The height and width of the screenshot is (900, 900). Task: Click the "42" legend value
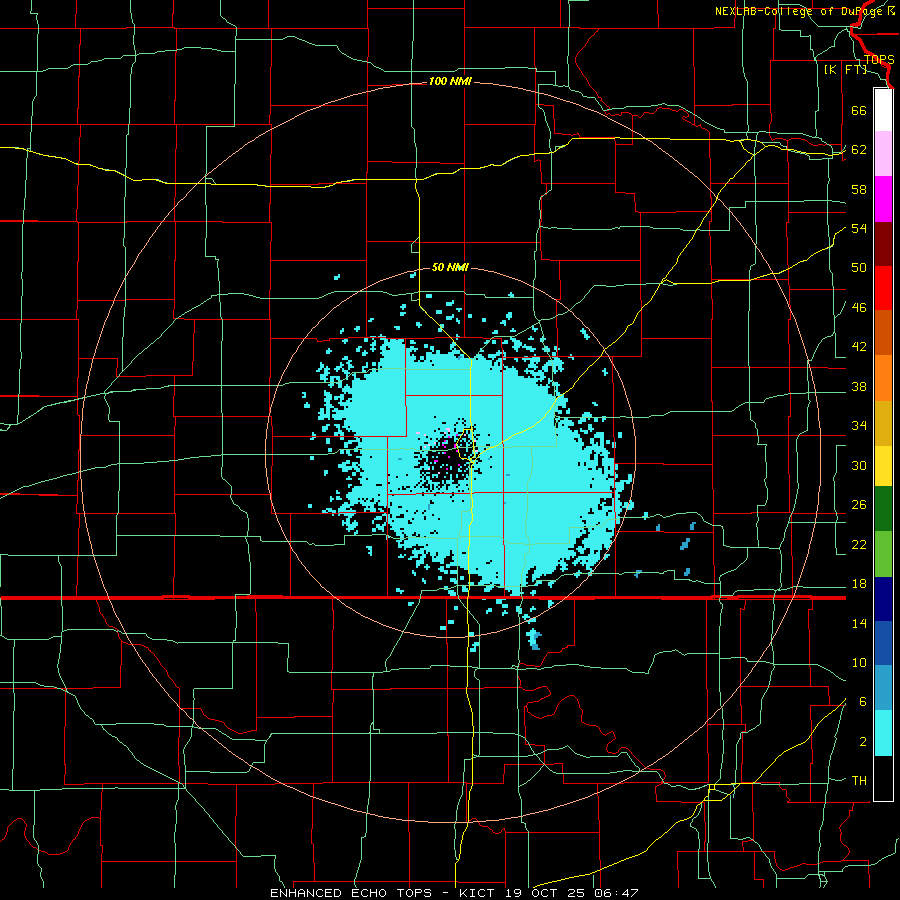coord(859,347)
